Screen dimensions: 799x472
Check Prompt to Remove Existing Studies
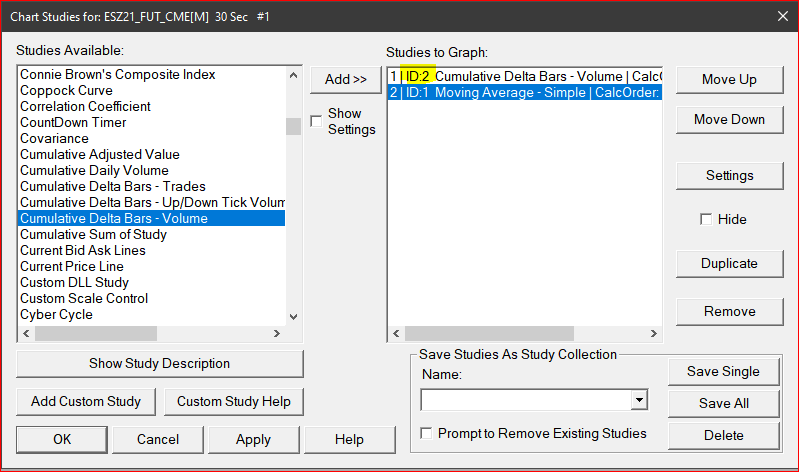[428, 433]
